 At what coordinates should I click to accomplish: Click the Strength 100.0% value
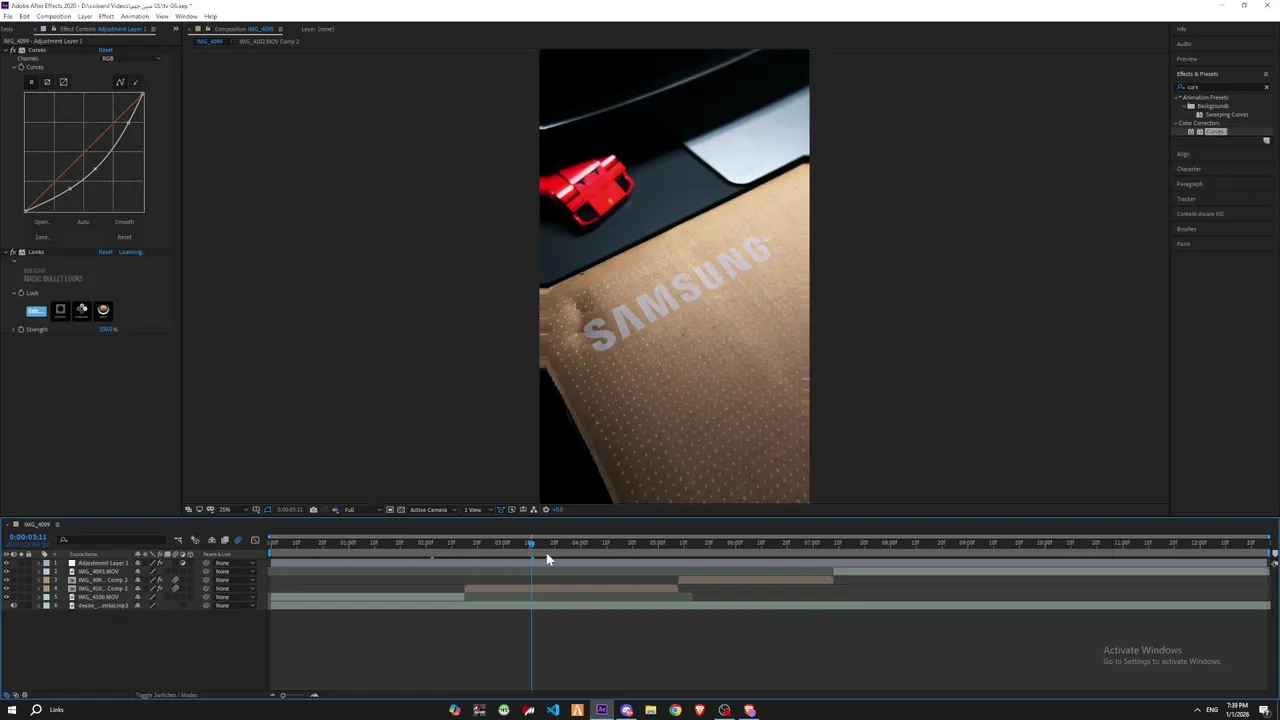pyautogui.click(x=107, y=329)
